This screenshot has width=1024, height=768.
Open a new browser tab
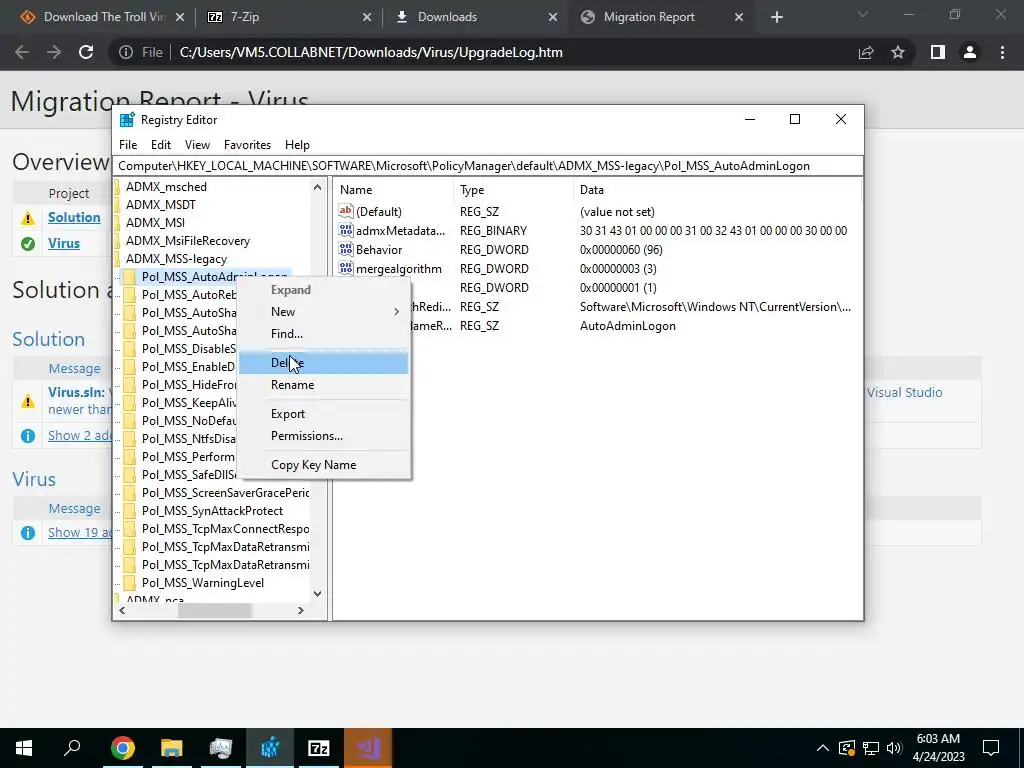pos(776,17)
